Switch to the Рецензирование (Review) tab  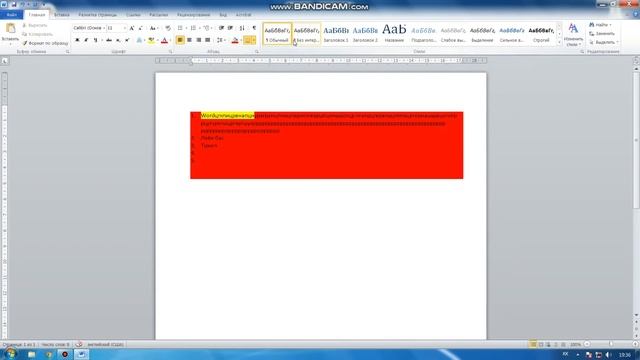click(x=193, y=15)
